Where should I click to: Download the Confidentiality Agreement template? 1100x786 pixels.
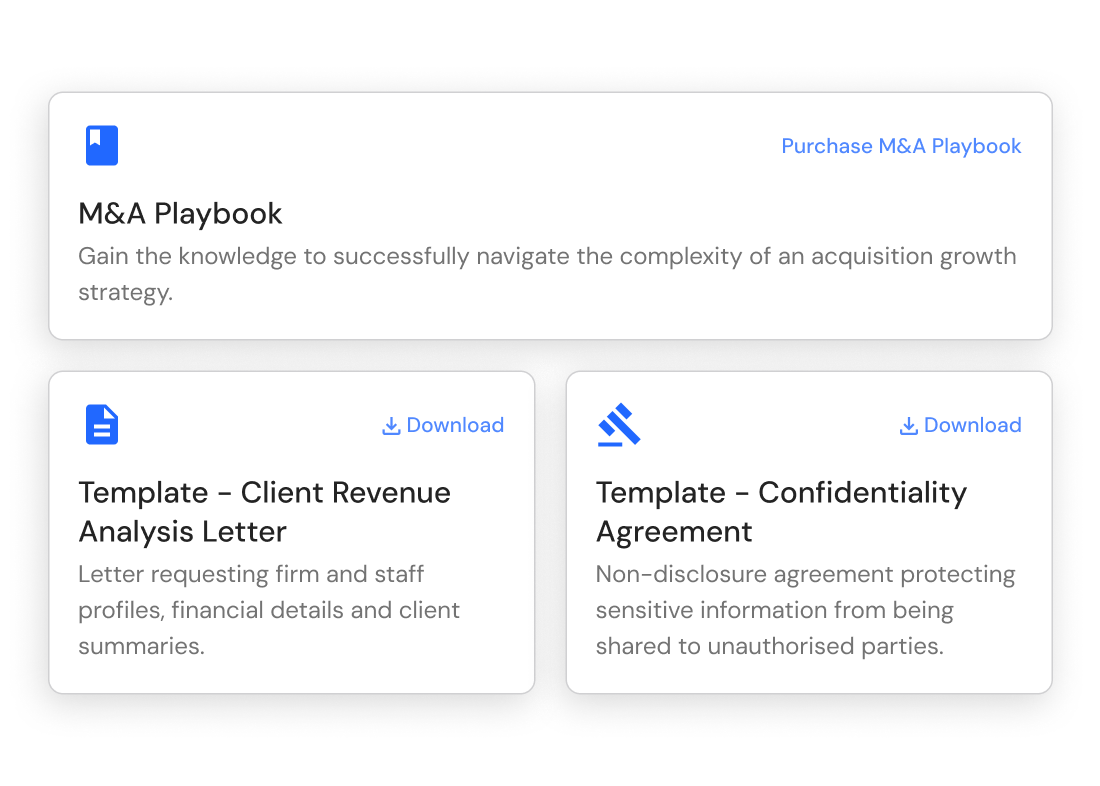click(x=960, y=425)
